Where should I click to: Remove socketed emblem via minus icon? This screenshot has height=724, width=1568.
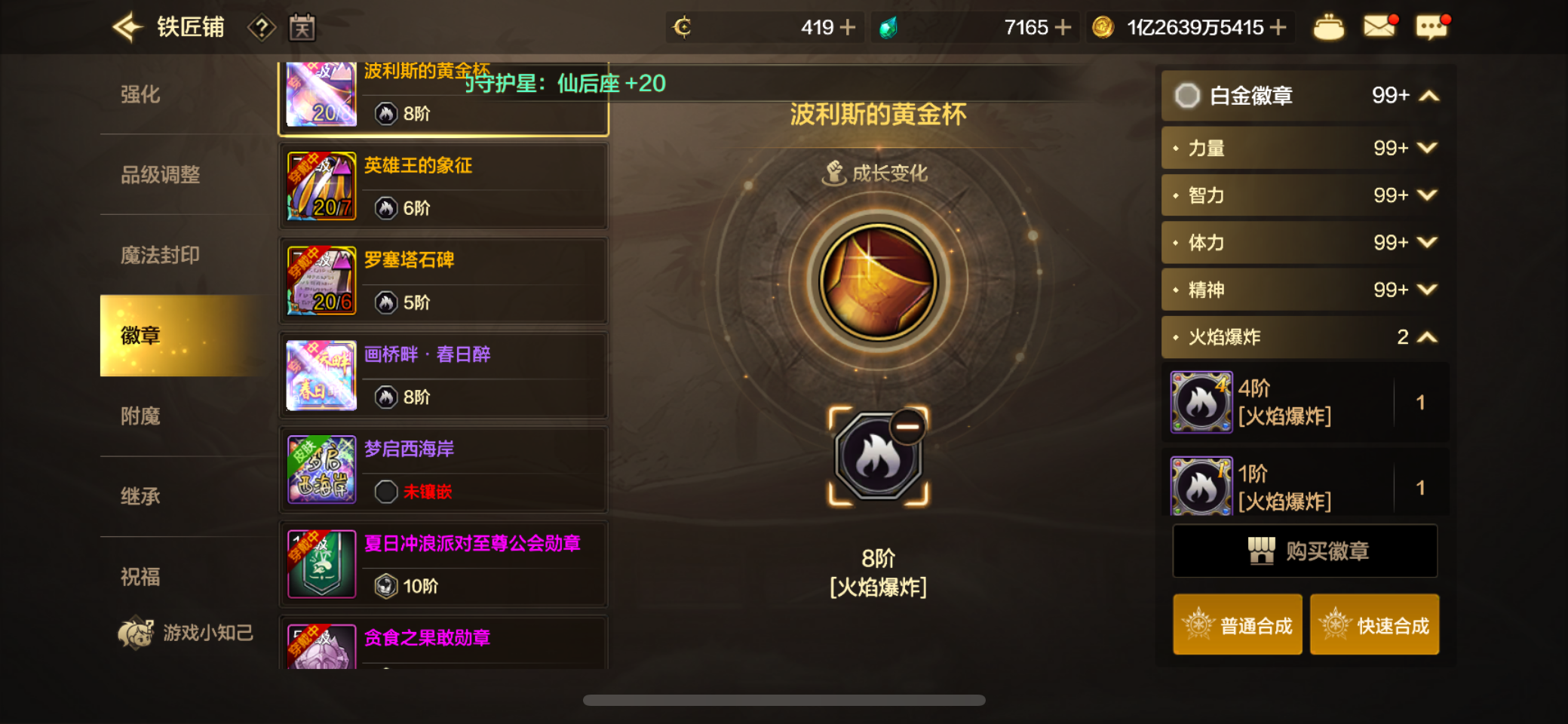[907, 427]
